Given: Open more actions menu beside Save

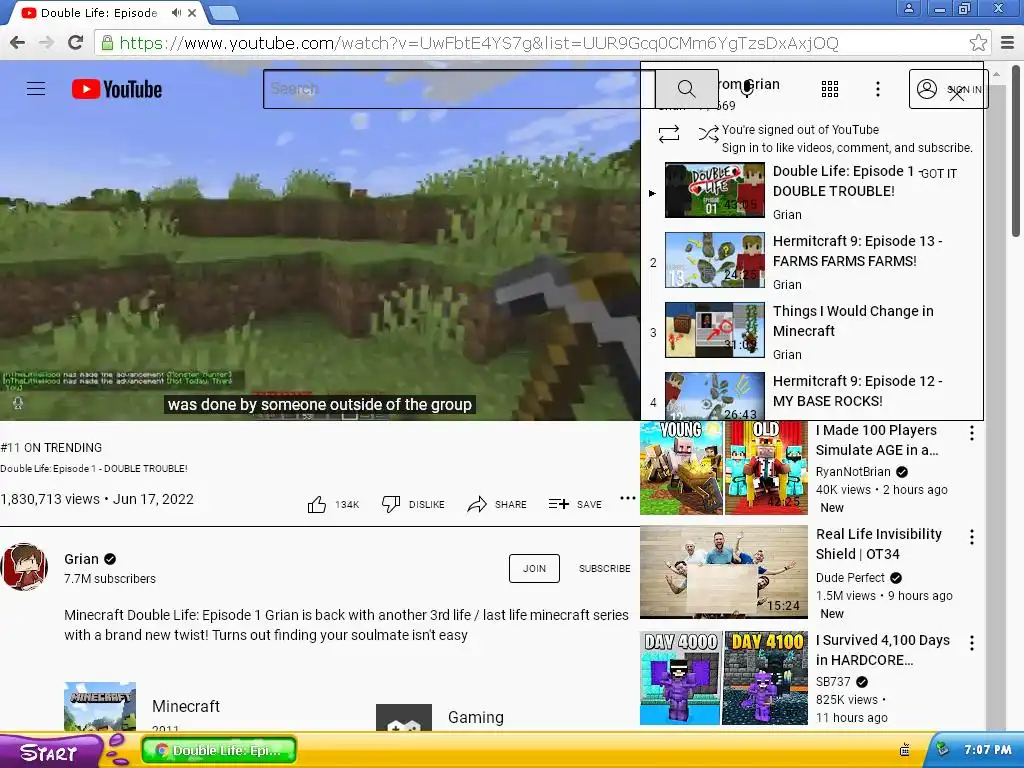Looking at the screenshot, I should tap(628, 498).
